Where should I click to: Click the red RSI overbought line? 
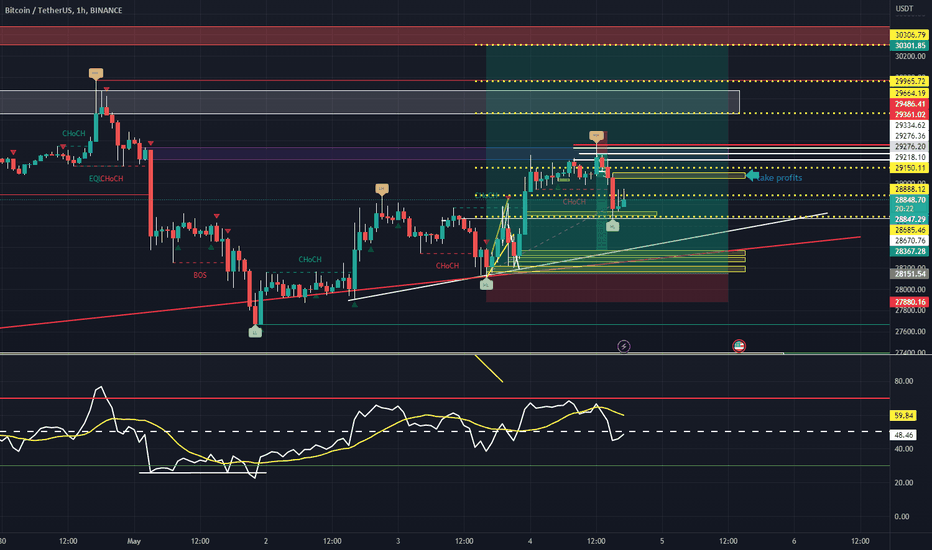(445, 398)
